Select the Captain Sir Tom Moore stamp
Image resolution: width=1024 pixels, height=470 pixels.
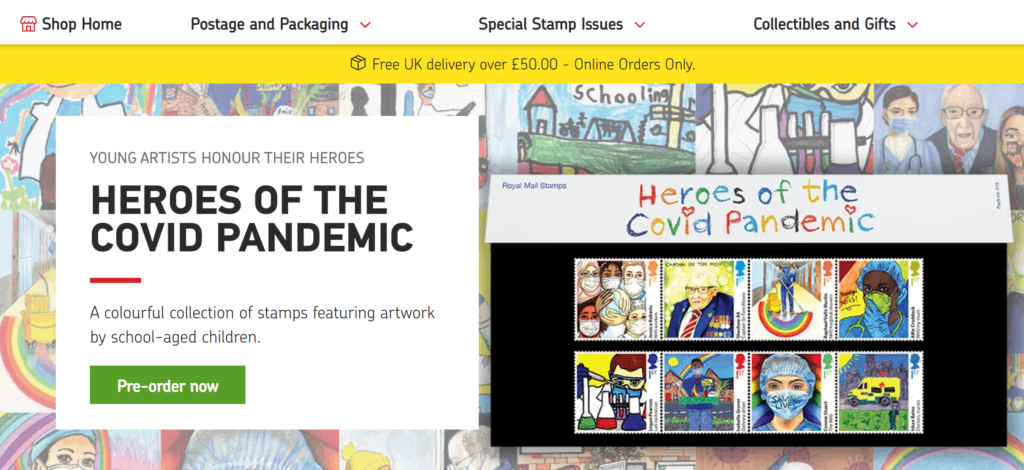coord(705,299)
